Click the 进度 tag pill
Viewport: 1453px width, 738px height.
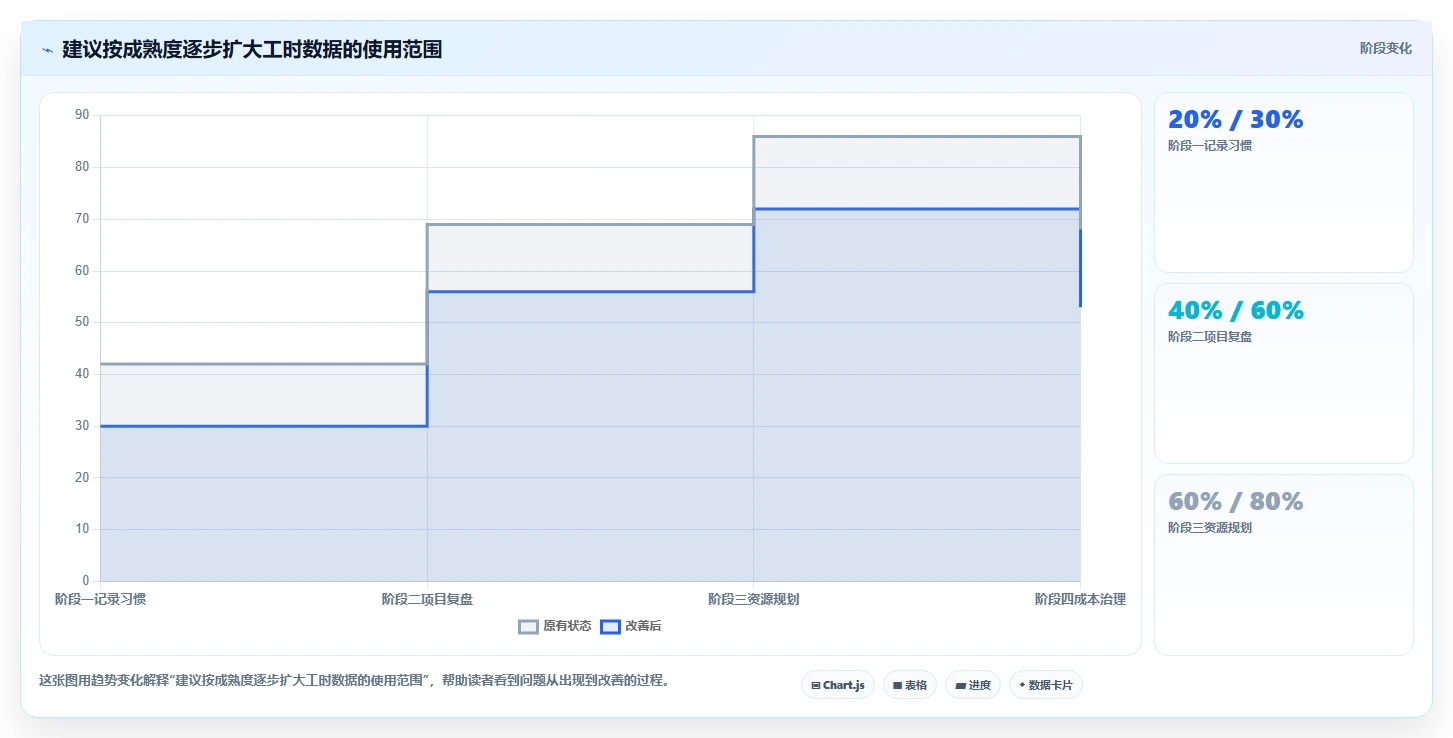(973, 685)
